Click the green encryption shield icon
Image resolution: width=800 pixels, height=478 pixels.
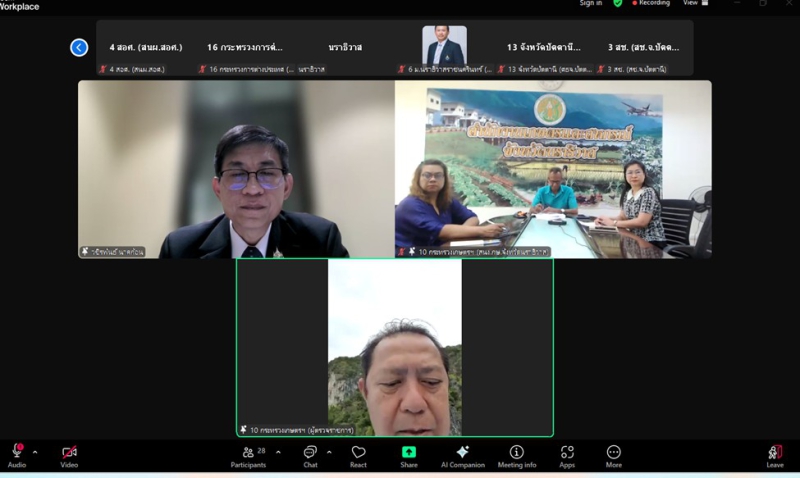[617, 3]
